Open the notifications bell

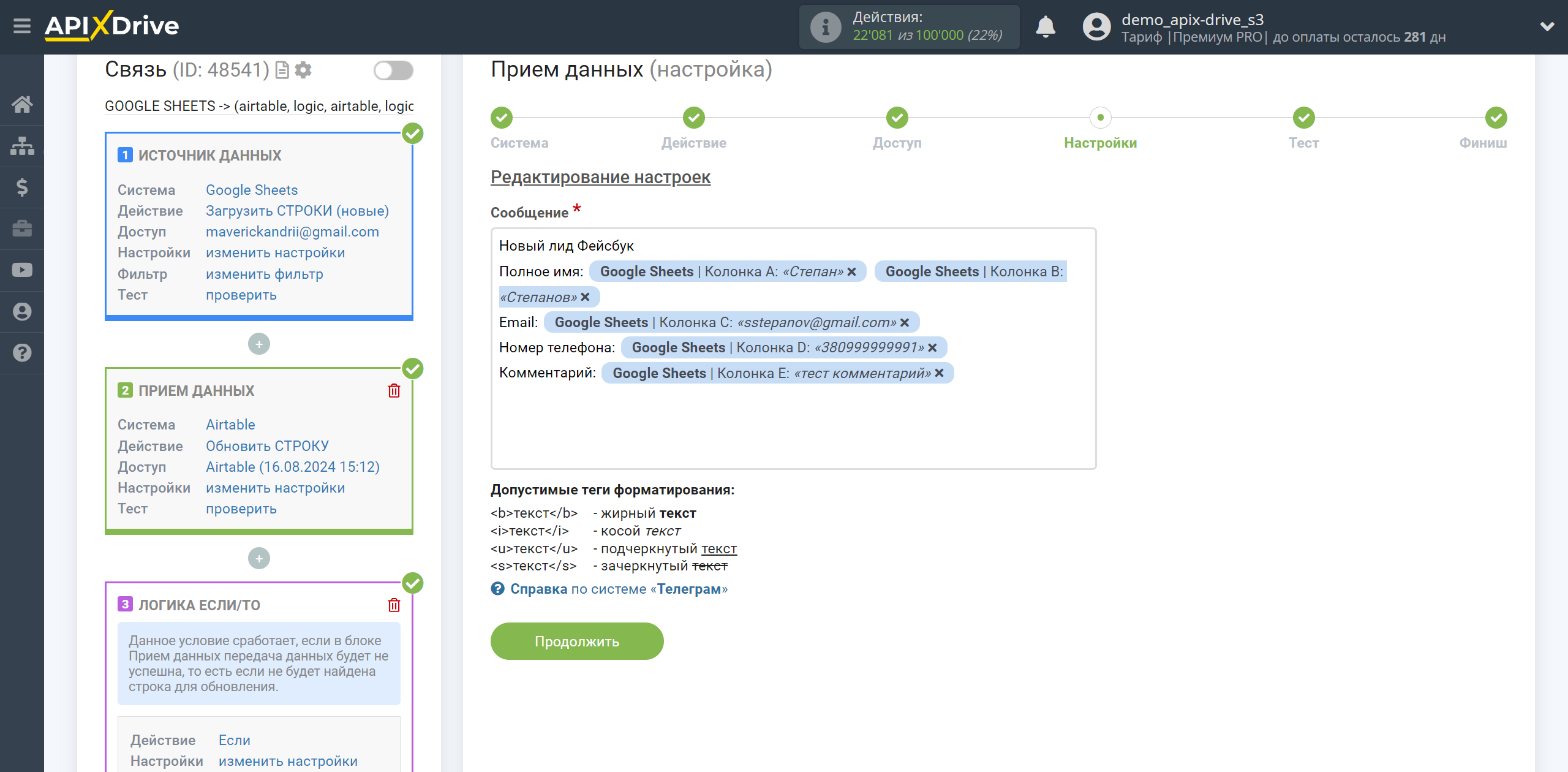pos(1046,27)
